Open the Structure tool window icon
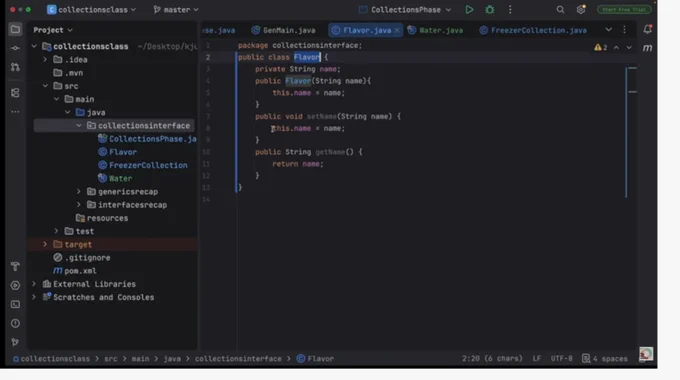 click(15, 93)
